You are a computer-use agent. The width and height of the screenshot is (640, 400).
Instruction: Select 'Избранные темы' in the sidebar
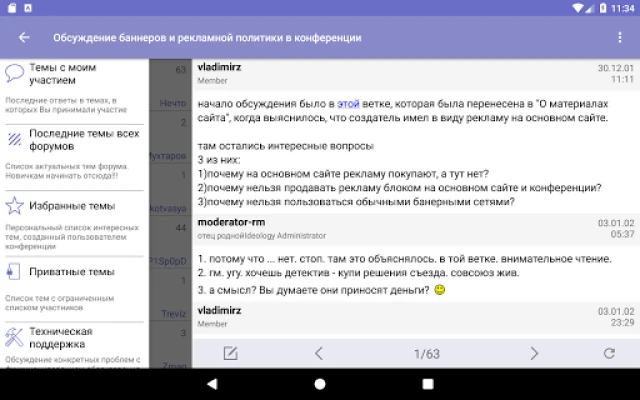(x=72, y=207)
